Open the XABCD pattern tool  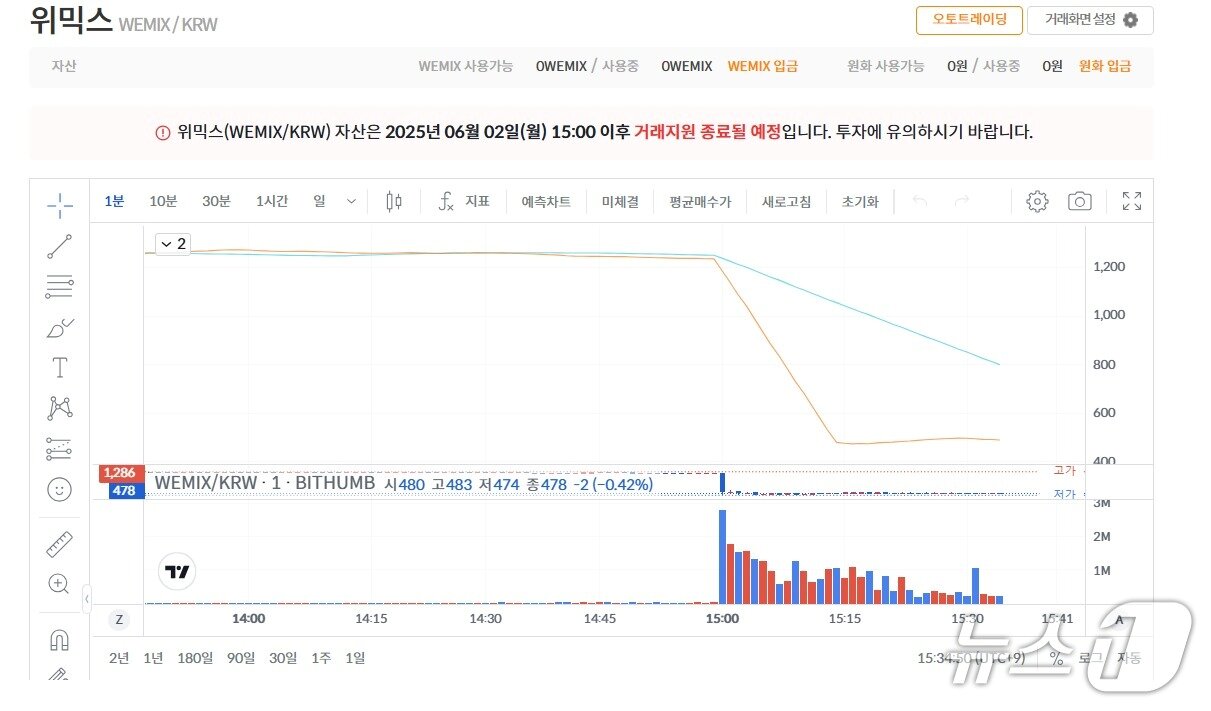coord(60,407)
